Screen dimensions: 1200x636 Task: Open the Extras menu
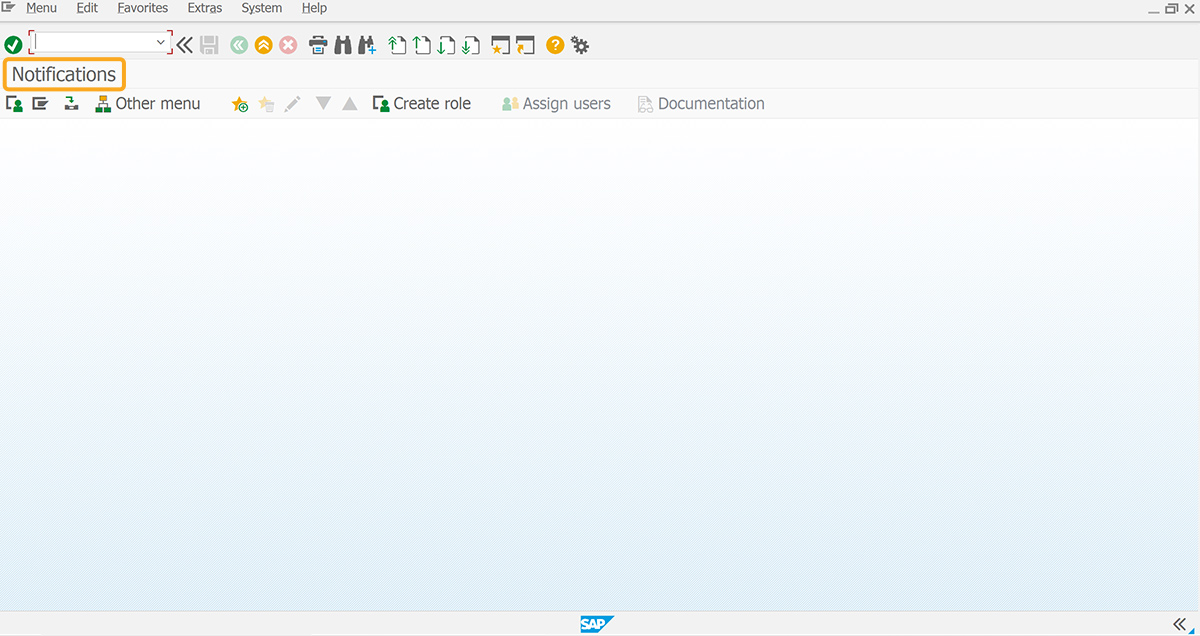(205, 8)
